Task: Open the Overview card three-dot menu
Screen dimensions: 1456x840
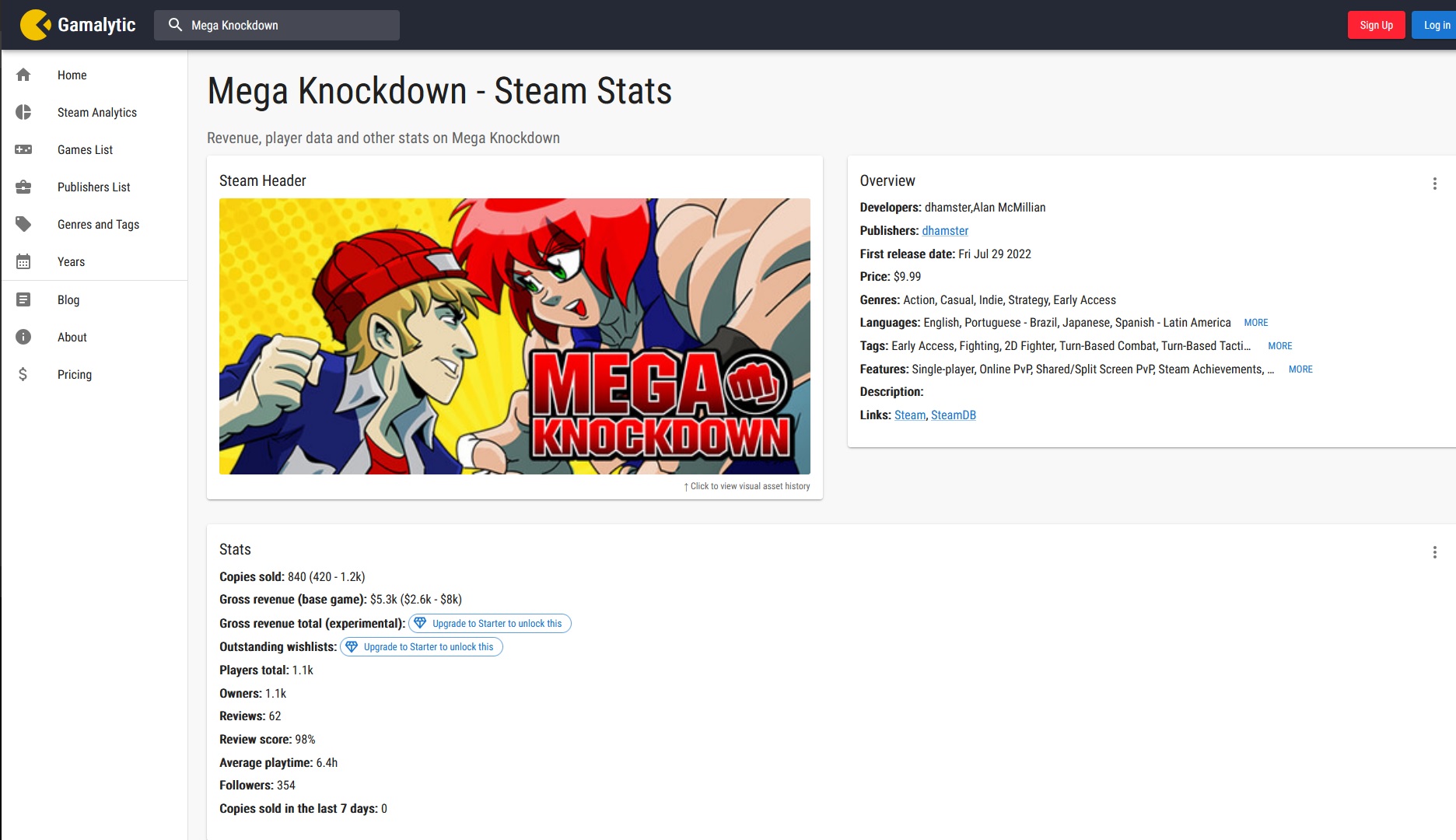Action: [x=1434, y=184]
